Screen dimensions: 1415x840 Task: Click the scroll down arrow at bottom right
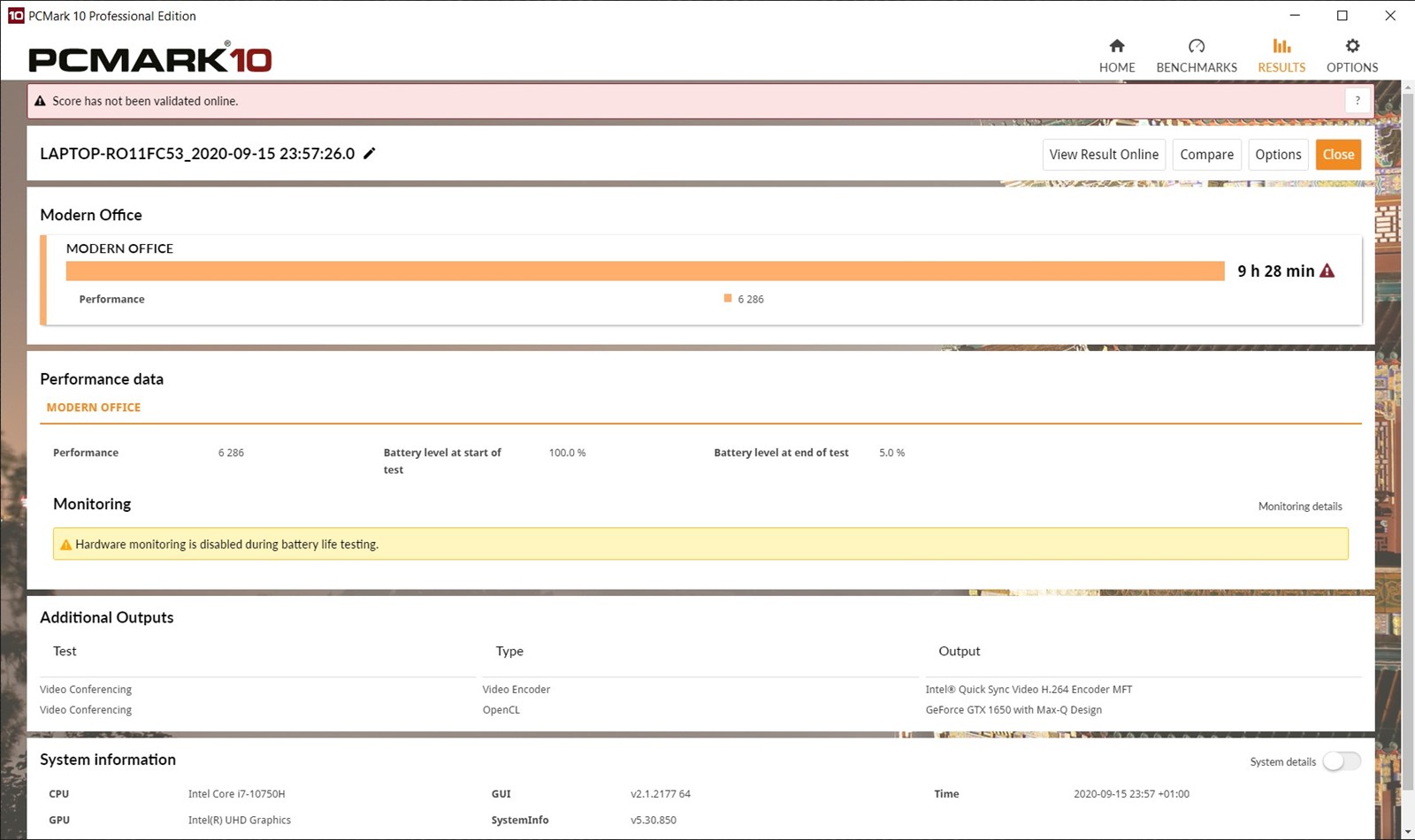(x=1408, y=832)
